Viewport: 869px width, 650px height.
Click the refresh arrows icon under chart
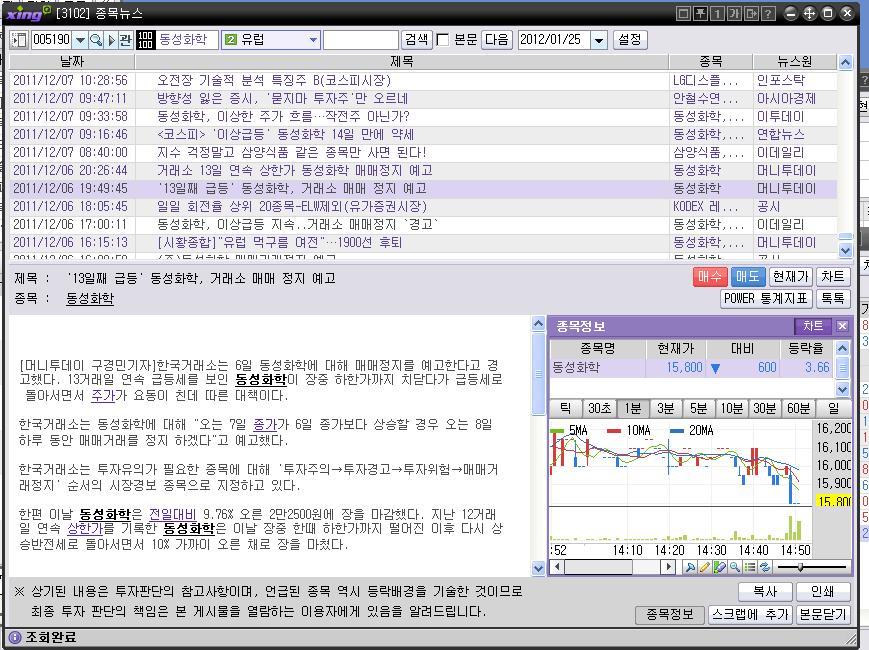coord(765,567)
